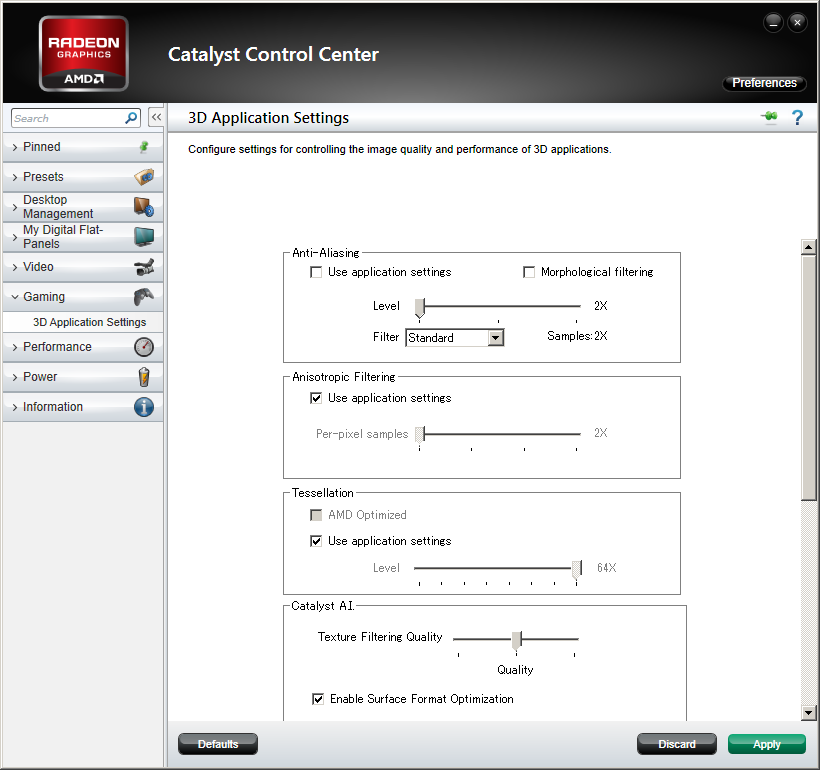
Task: Click the Video camcorder icon
Action: (x=144, y=267)
